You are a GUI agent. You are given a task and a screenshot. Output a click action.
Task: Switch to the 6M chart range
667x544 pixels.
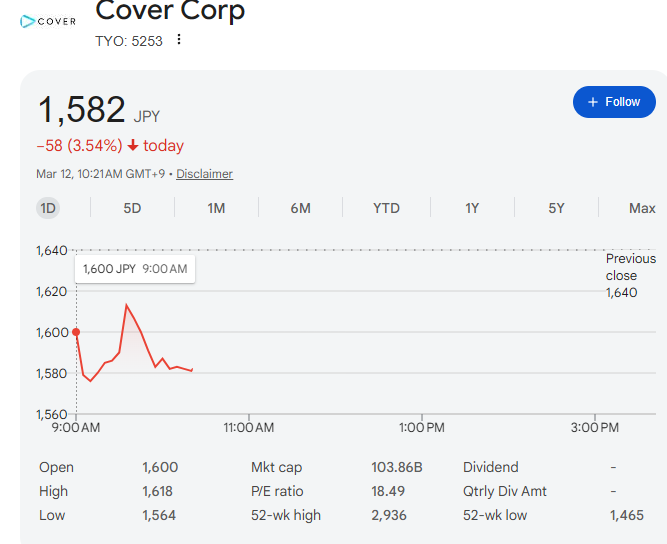(300, 208)
